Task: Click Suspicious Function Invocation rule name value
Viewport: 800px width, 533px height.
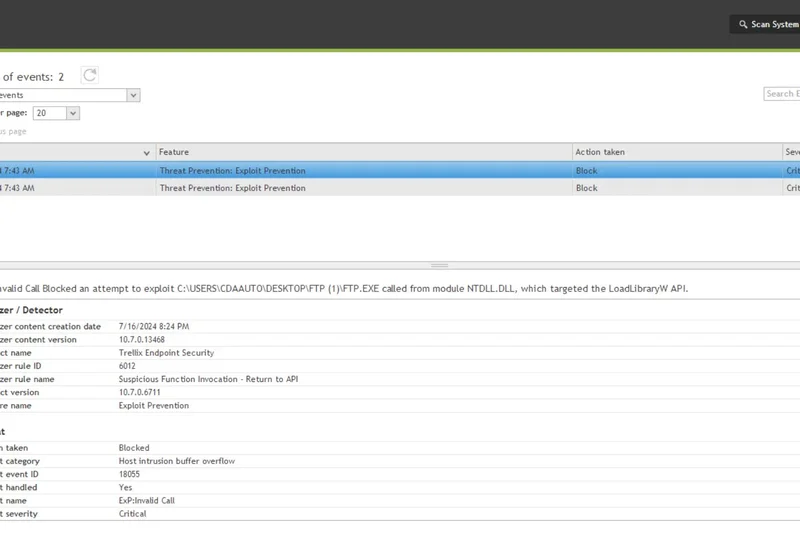Action: click(x=208, y=379)
